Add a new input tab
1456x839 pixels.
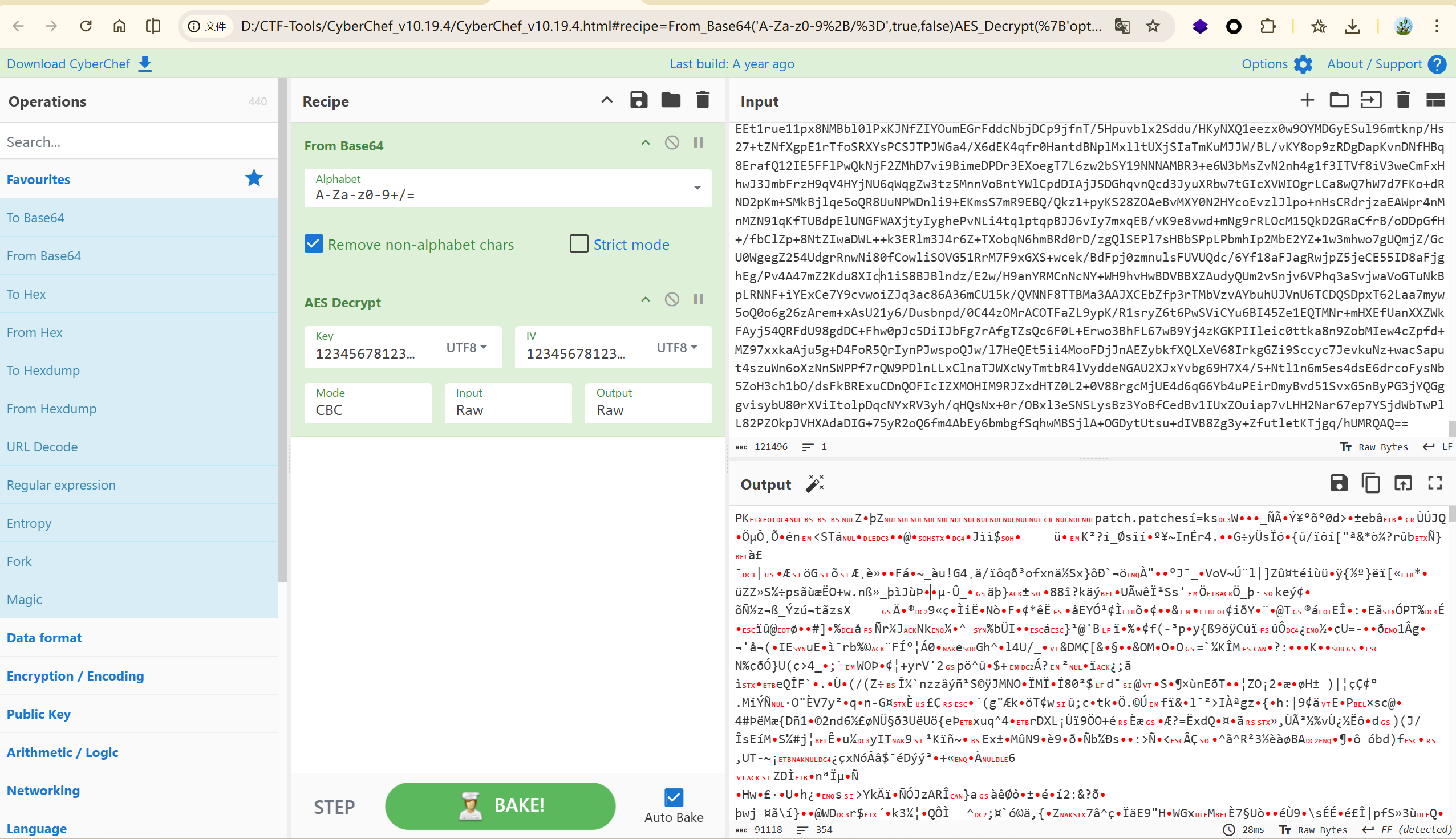[1307, 100]
